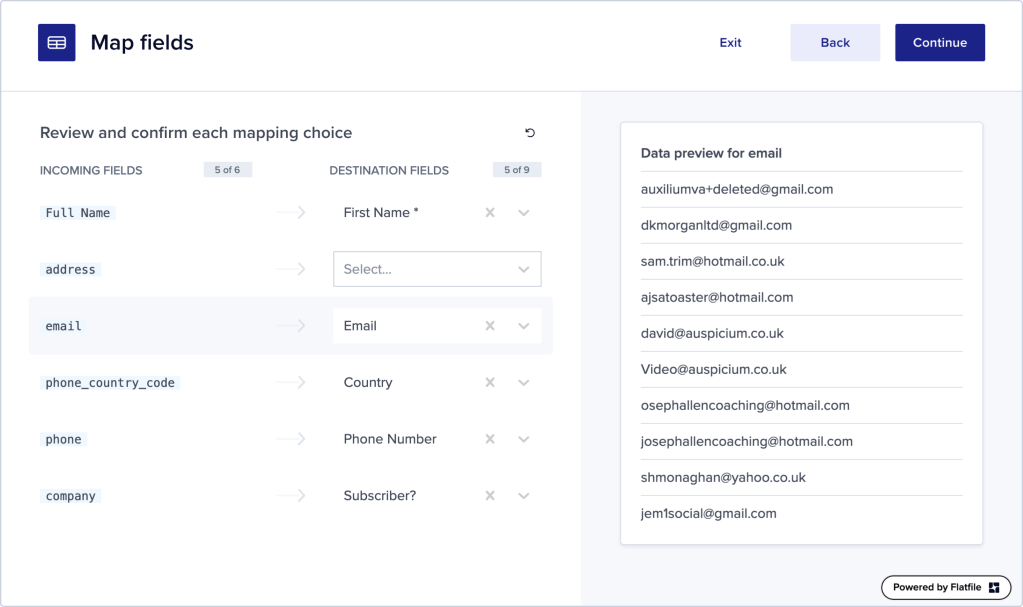Viewport: 1023px width, 607px height.
Task: Click the reset mappings undo icon
Action: [530, 133]
